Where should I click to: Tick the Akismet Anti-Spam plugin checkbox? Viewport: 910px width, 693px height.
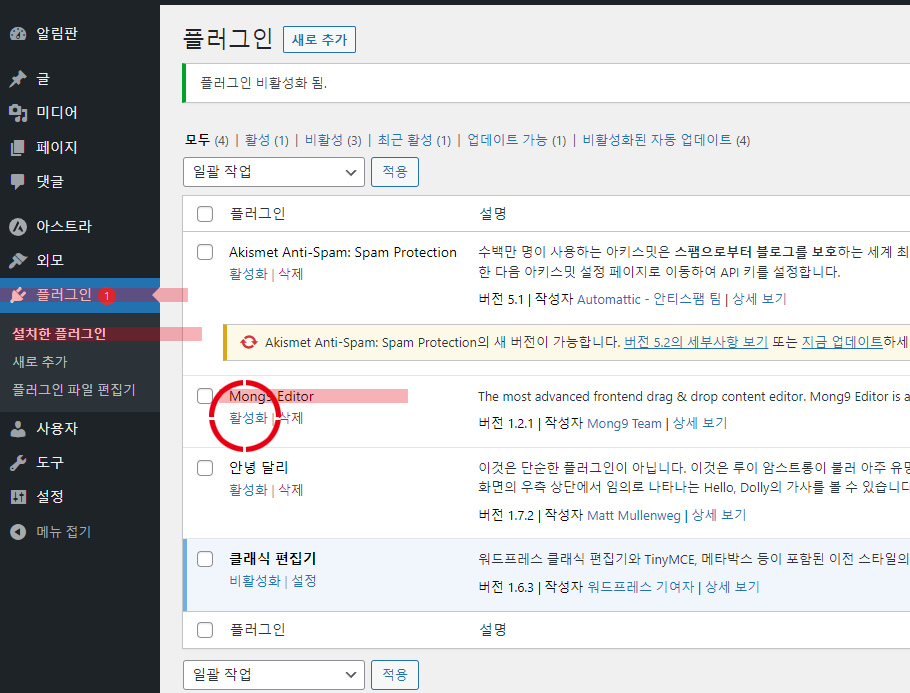205,252
